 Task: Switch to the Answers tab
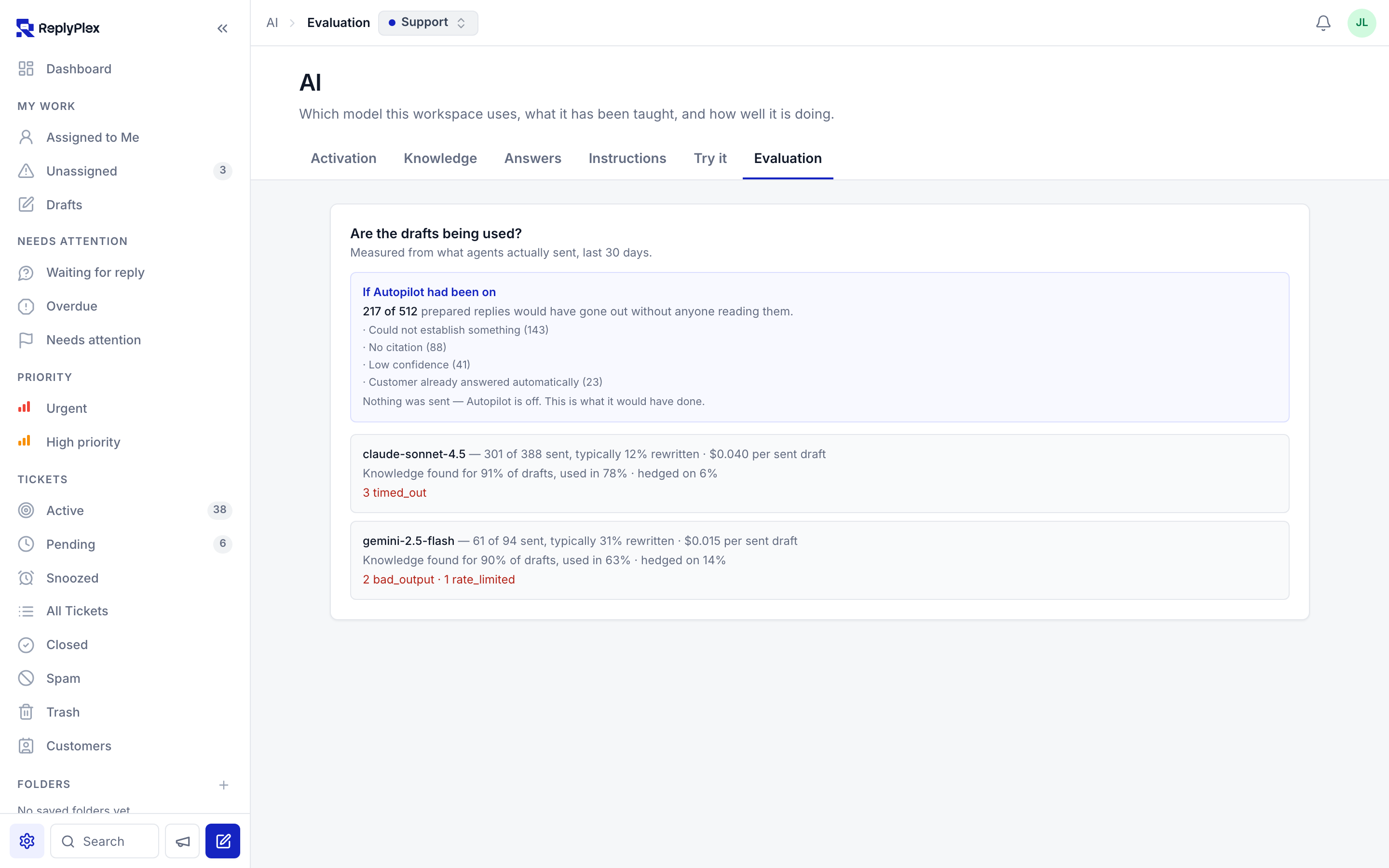[x=532, y=159]
